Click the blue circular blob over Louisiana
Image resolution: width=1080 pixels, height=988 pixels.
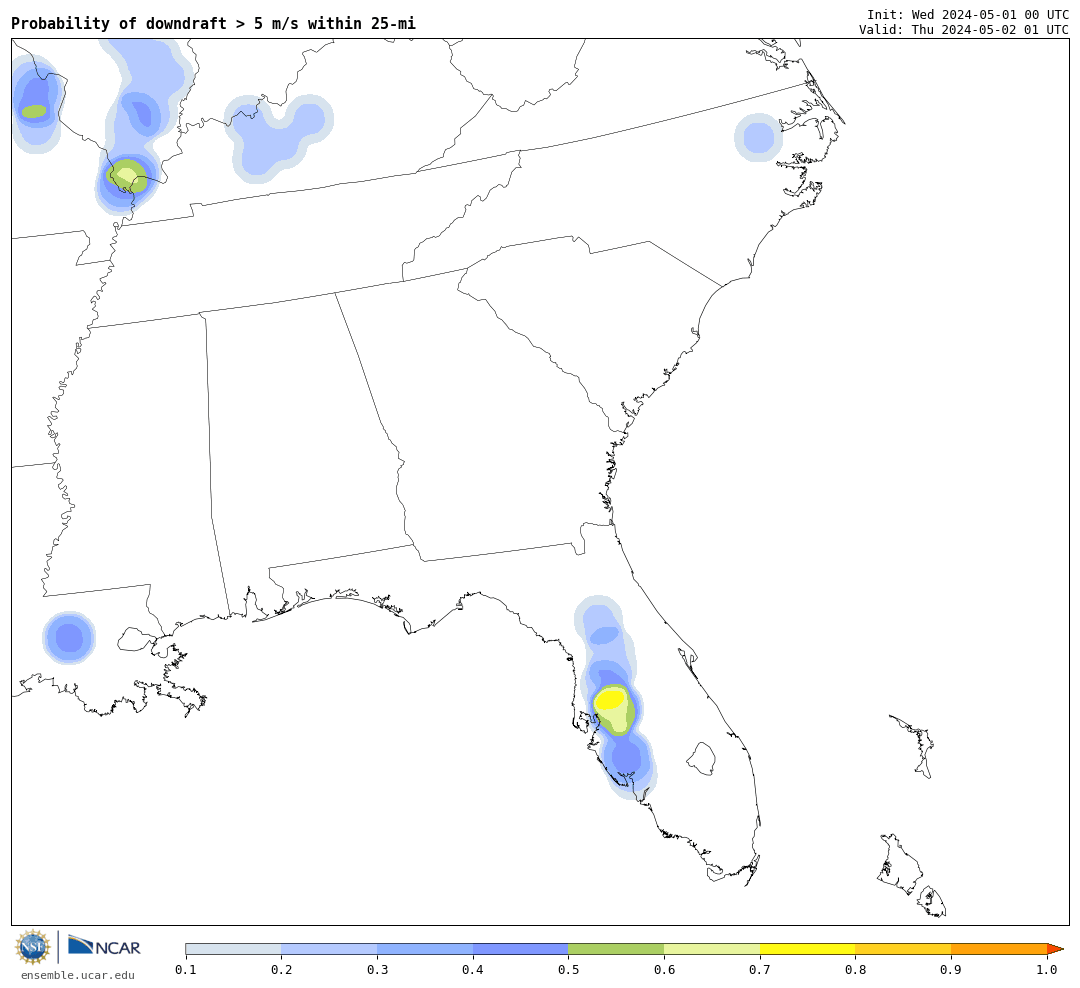point(69,637)
